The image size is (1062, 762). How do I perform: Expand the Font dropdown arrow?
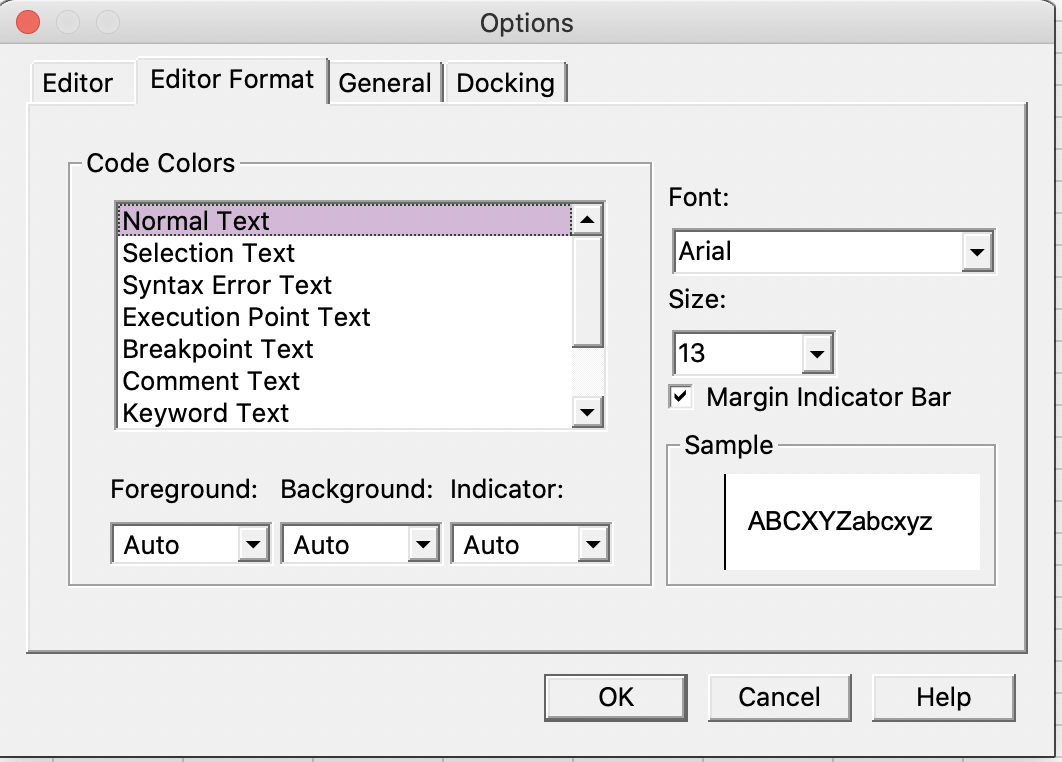[x=977, y=253]
